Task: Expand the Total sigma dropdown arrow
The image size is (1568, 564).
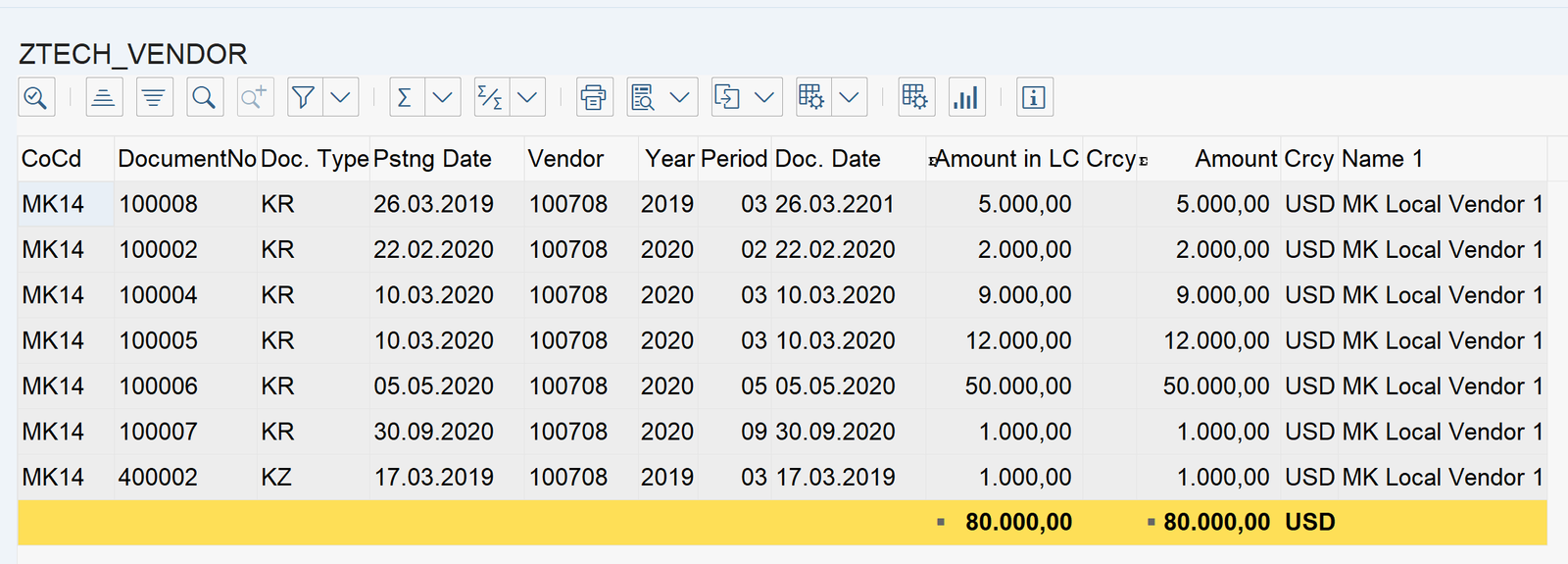Action: (442, 97)
